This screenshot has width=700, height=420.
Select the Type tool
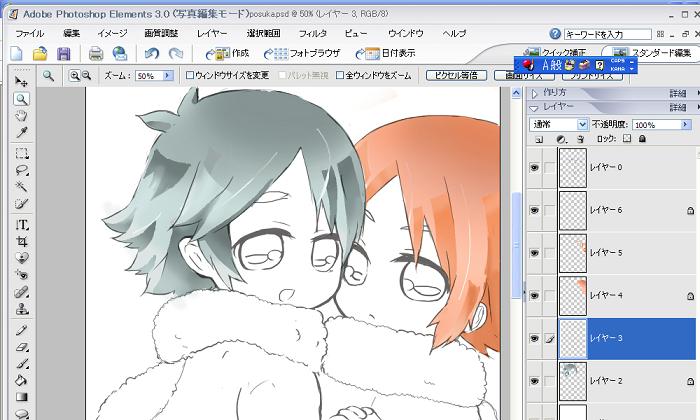click(x=21, y=225)
